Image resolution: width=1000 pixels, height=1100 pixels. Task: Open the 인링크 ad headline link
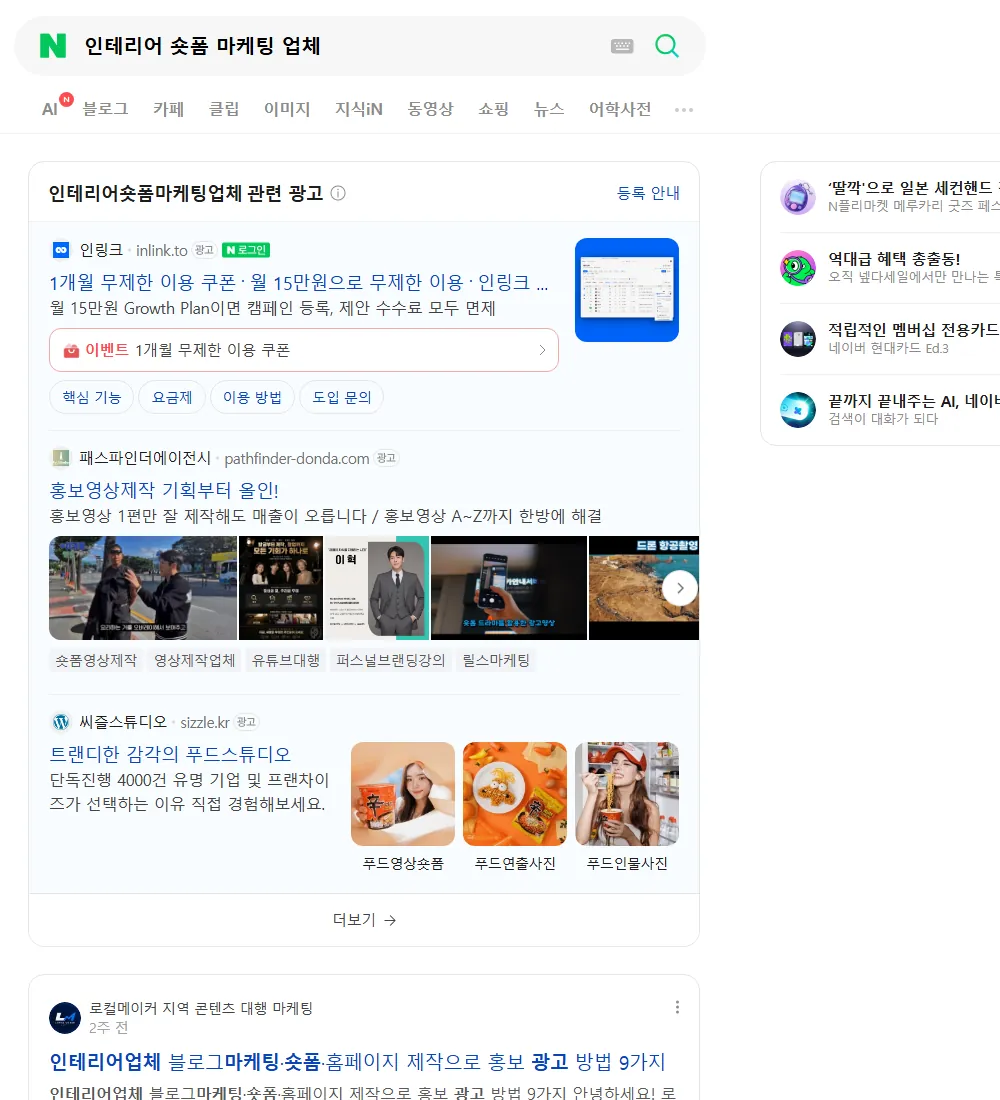click(298, 283)
